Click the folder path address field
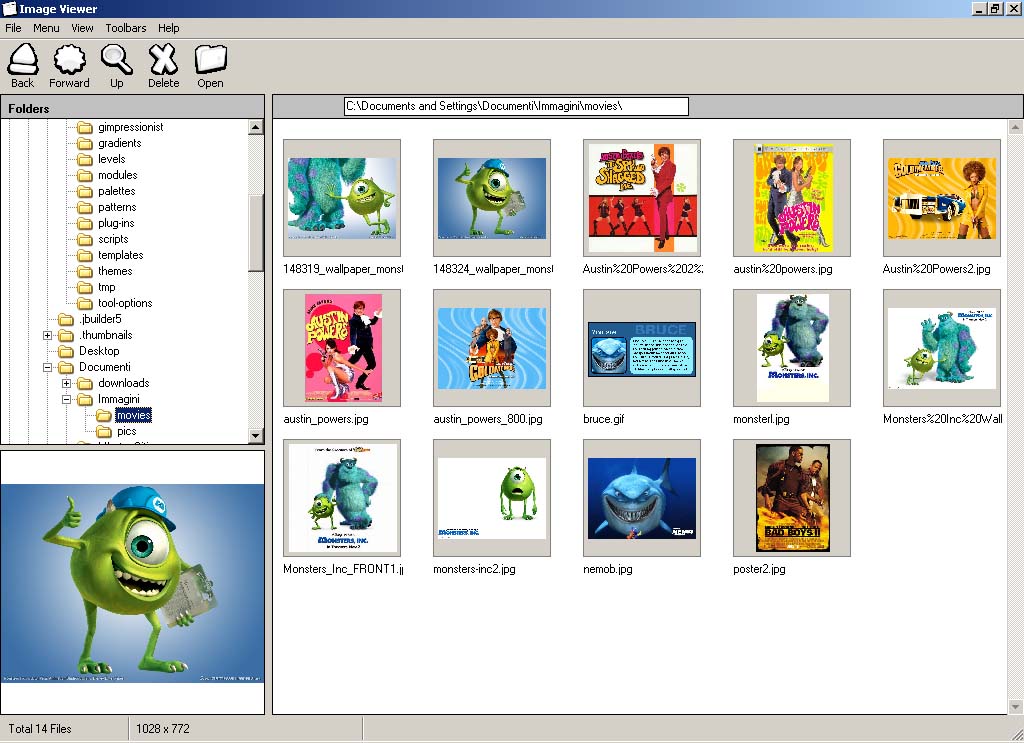Screen dimensions: 1024x743 516,106
